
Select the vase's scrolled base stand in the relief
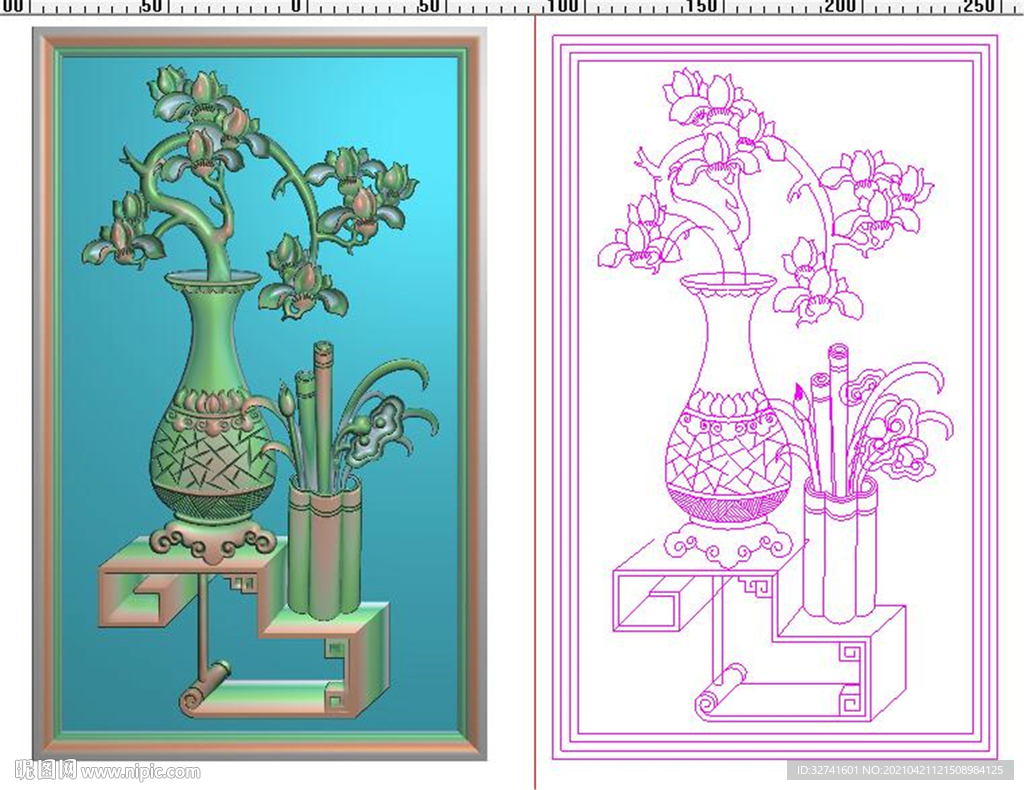tap(211, 541)
